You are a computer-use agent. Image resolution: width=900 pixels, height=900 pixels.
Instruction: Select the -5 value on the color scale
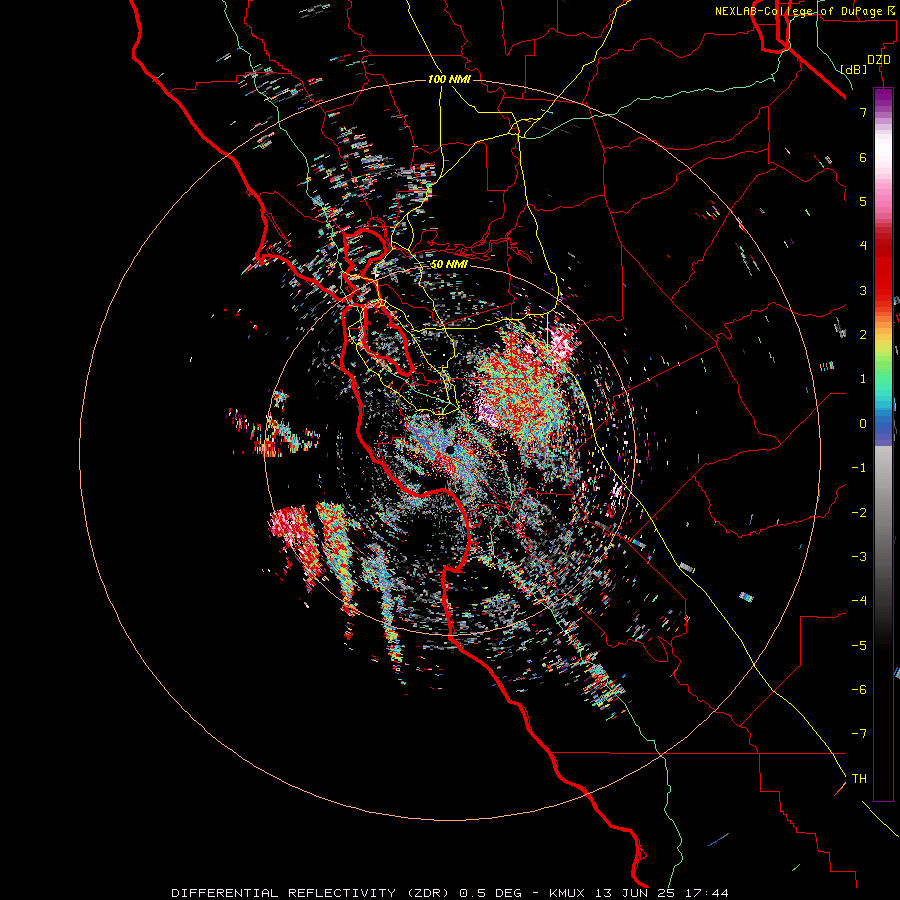(859, 646)
